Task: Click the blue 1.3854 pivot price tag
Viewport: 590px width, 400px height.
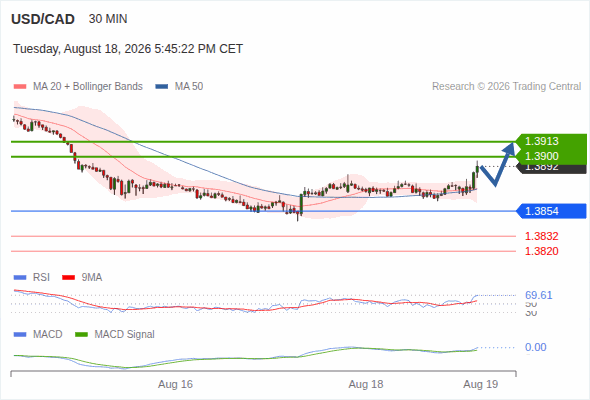Action: [551, 211]
